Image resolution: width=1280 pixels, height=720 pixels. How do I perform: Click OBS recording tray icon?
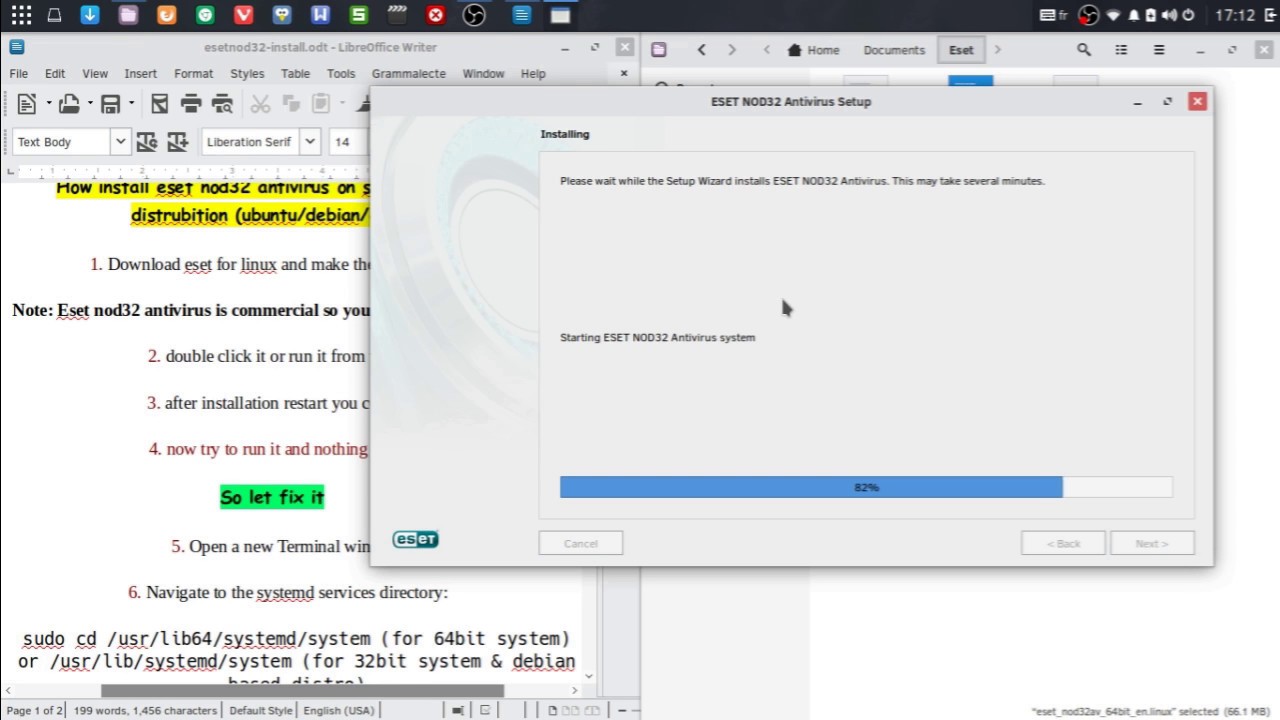click(1089, 15)
